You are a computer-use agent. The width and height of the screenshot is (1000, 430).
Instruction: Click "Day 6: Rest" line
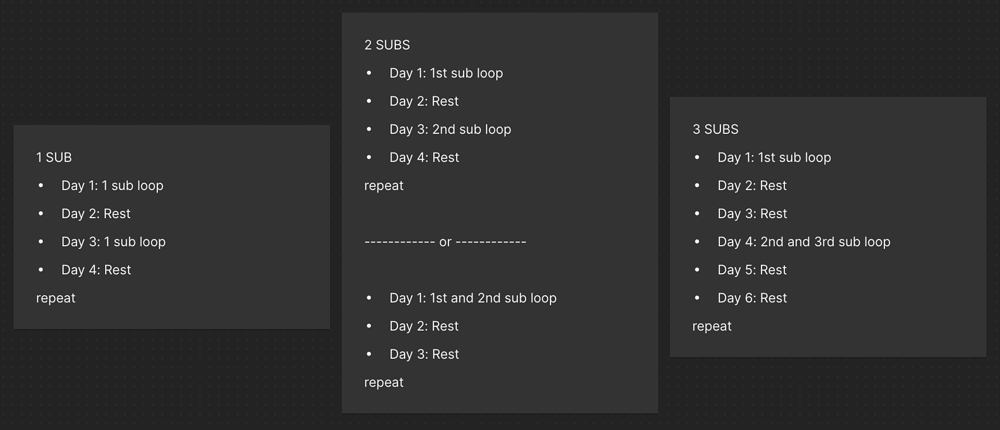click(753, 298)
